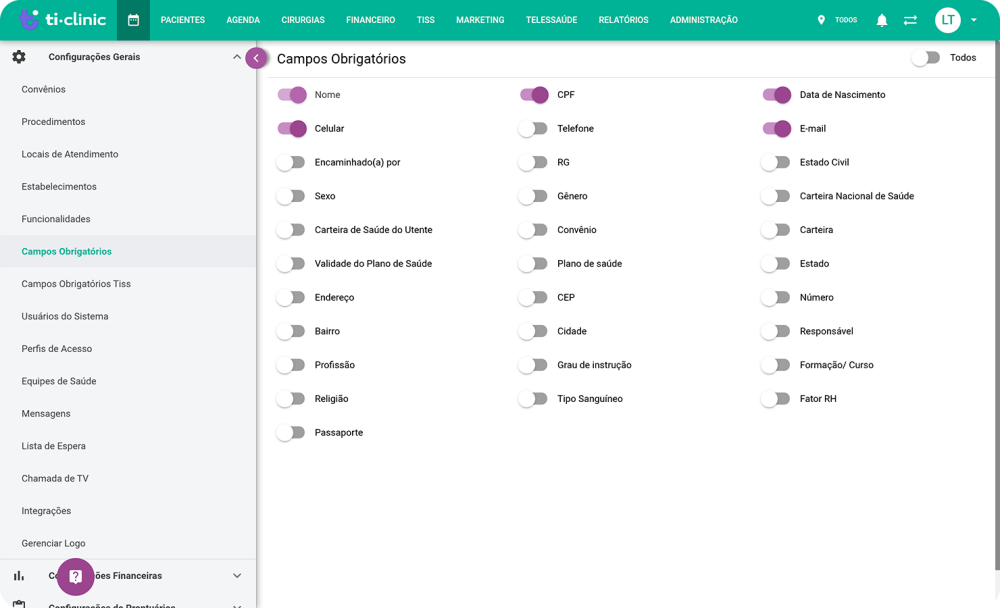Enable the Convênio toggle
Screen dimensions: 1000x608
coord(533,230)
